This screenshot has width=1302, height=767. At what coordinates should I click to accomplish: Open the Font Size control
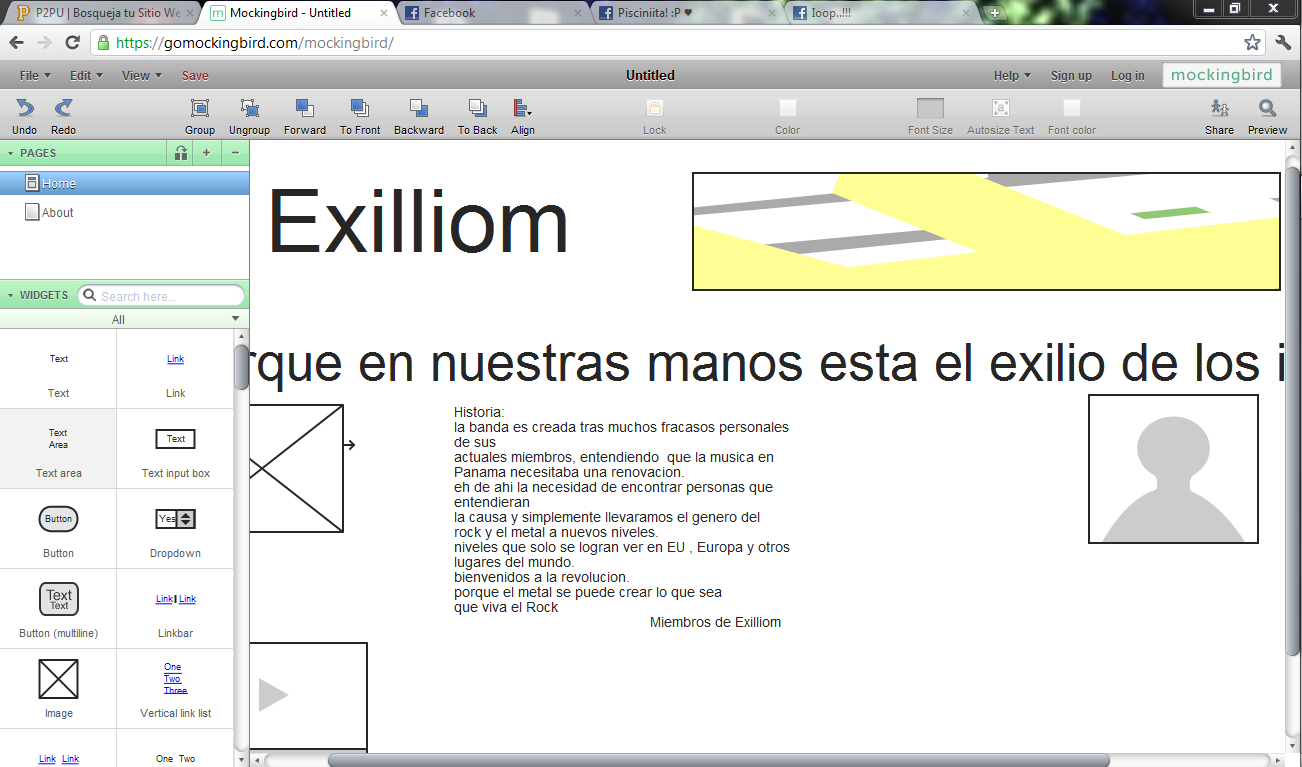pyautogui.click(x=930, y=108)
